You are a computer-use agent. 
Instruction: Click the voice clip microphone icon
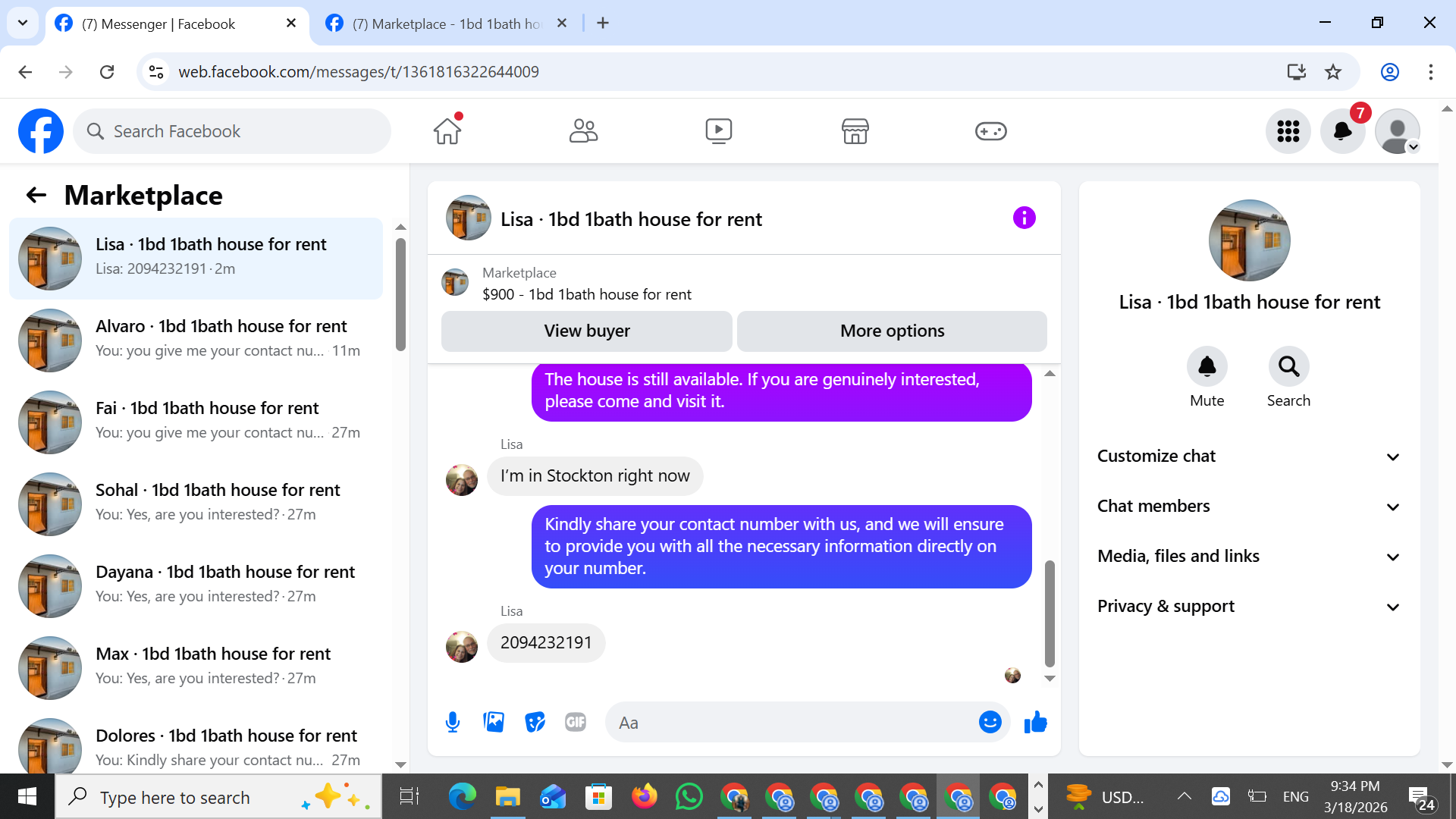(x=453, y=722)
